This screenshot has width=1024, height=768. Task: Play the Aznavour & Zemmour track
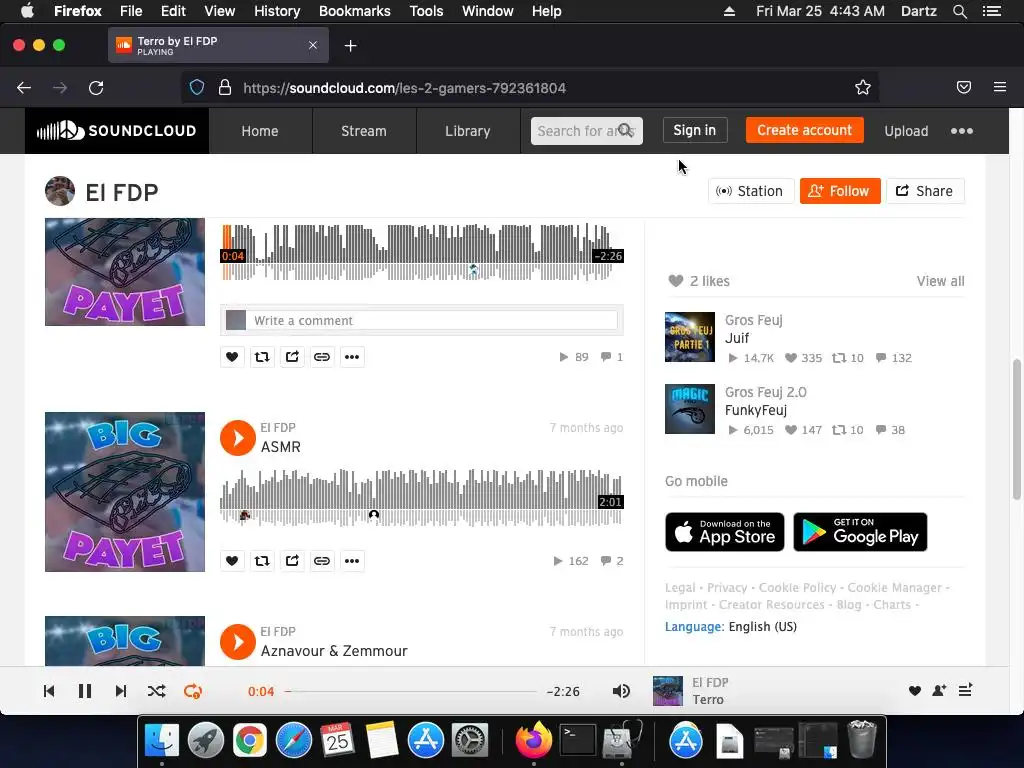[x=238, y=642]
